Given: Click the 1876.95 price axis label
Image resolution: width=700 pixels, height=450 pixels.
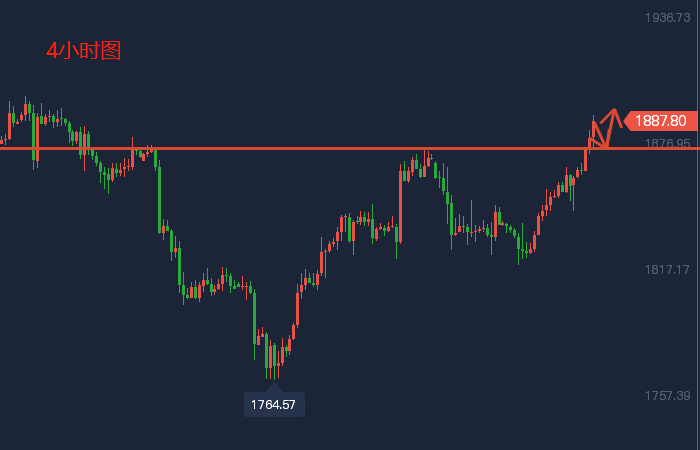Looking at the screenshot, I should (x=668, y=144).
